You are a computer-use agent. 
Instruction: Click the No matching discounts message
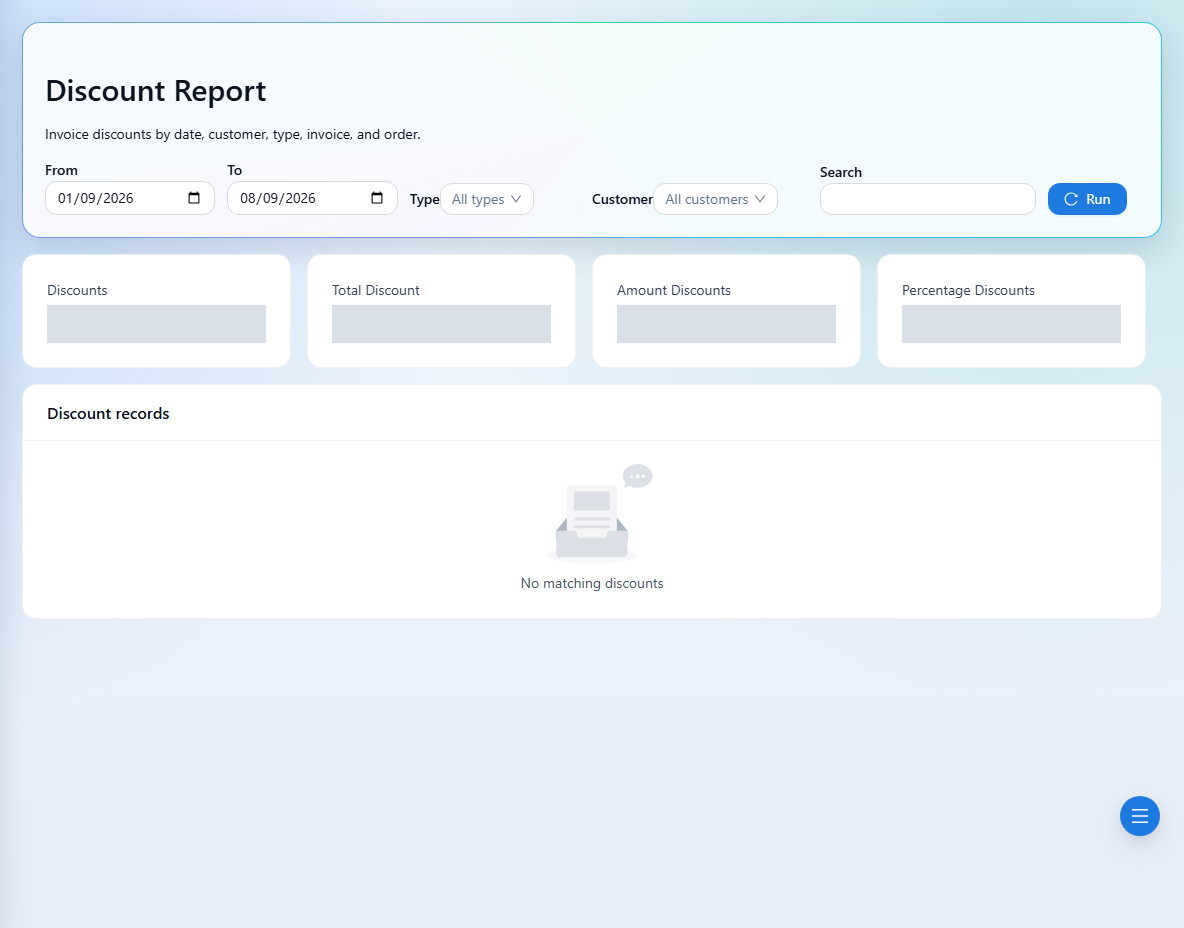(592, 584)
